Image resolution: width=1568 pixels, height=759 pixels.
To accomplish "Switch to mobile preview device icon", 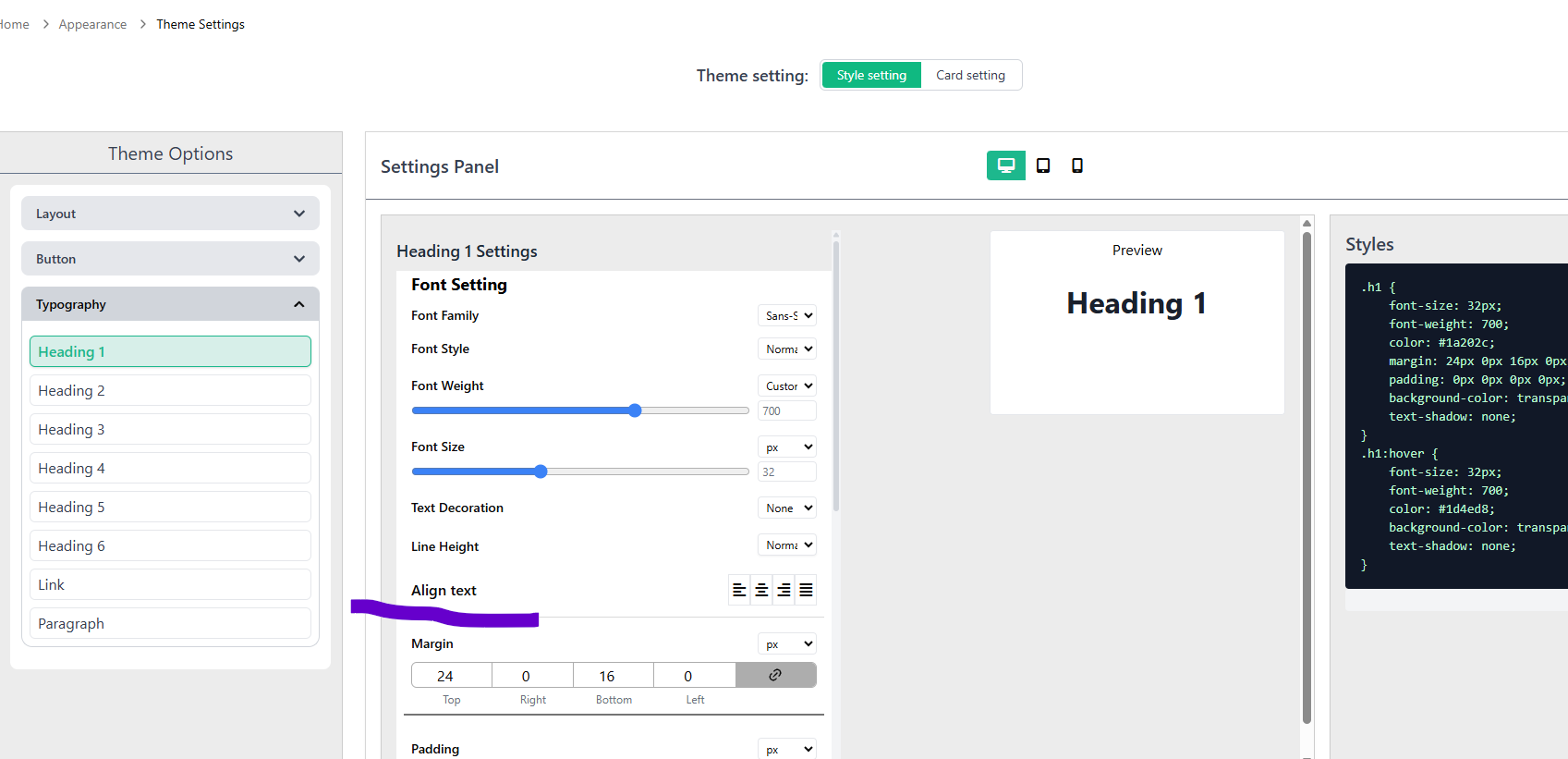I will 1077,165.
